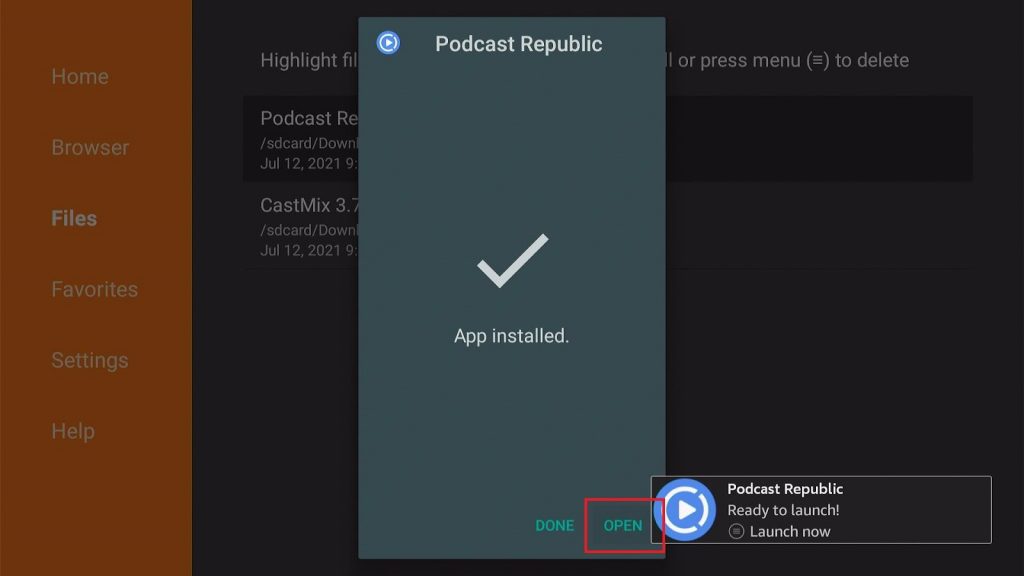Select the Podcast Republic file row

607,139
